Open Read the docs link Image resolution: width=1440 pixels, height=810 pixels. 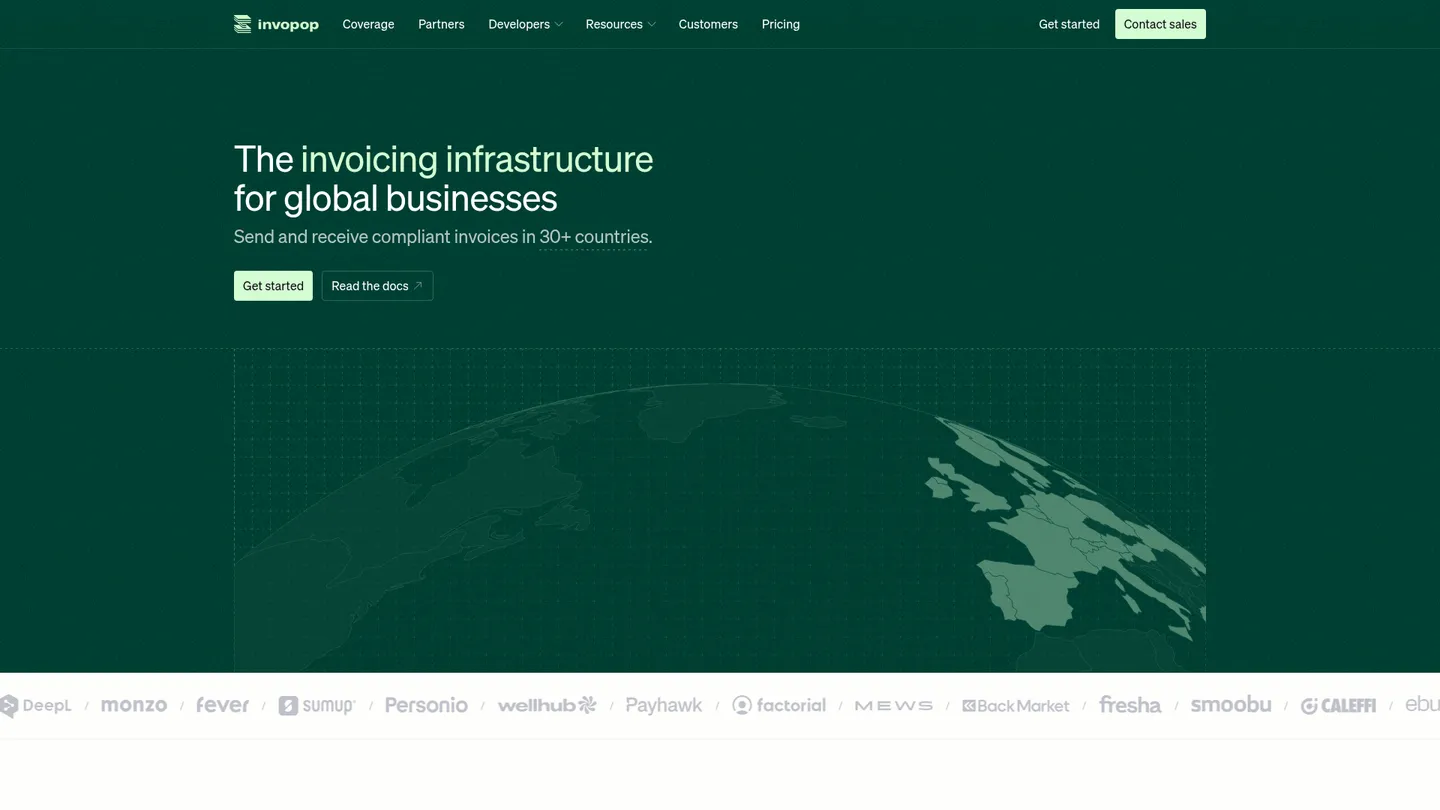coord(377,286)
